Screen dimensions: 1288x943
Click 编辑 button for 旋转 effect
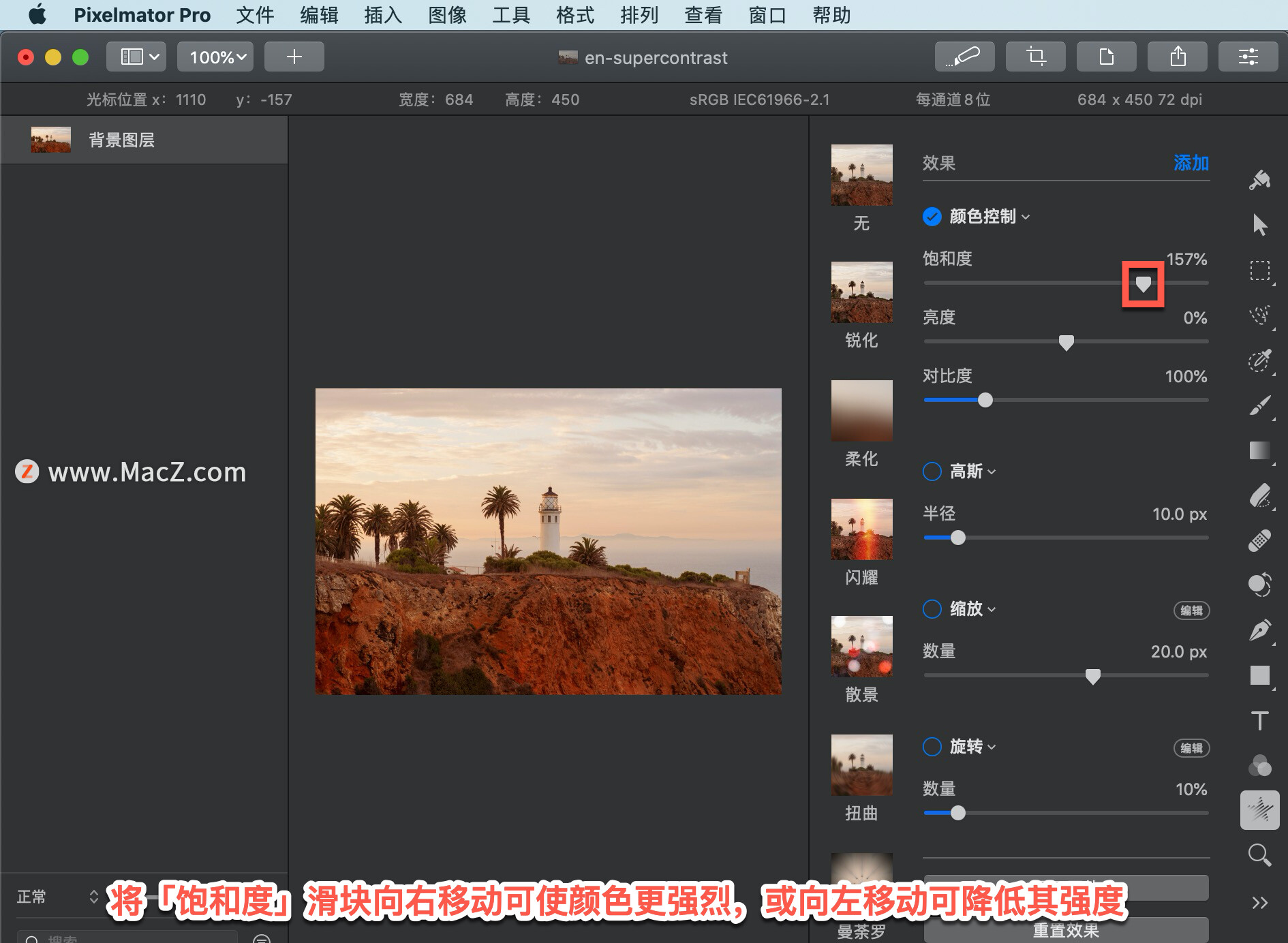point(1191,748)
